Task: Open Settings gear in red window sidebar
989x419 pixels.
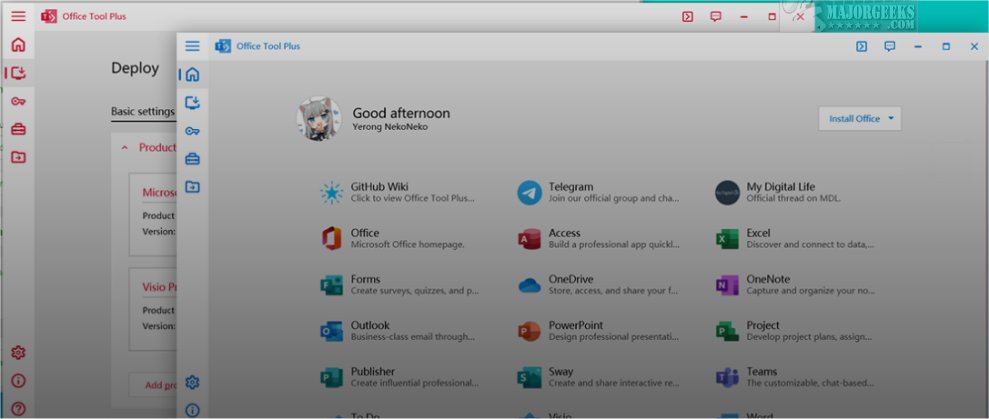Action: click(x=18, y=353)
